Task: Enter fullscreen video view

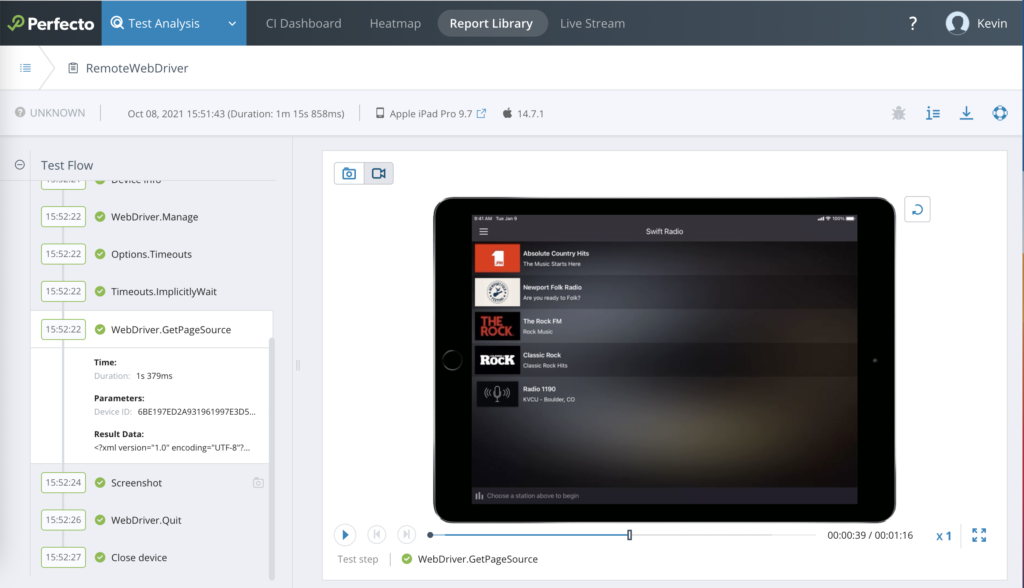Action: pyautogui.click(x=979, y=535)
